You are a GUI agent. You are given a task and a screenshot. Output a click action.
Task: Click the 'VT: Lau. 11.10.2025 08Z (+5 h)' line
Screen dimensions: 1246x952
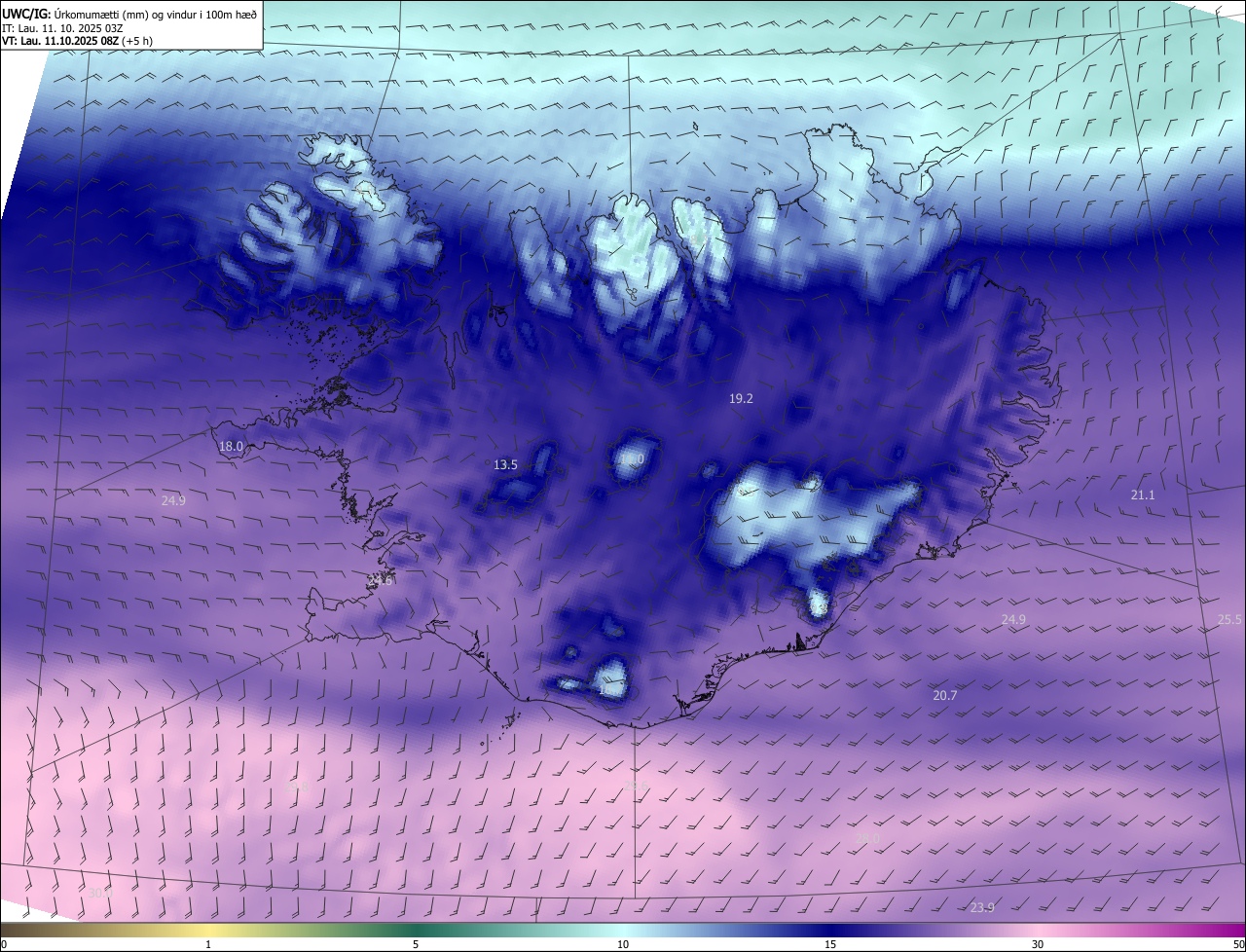point(77,41)
